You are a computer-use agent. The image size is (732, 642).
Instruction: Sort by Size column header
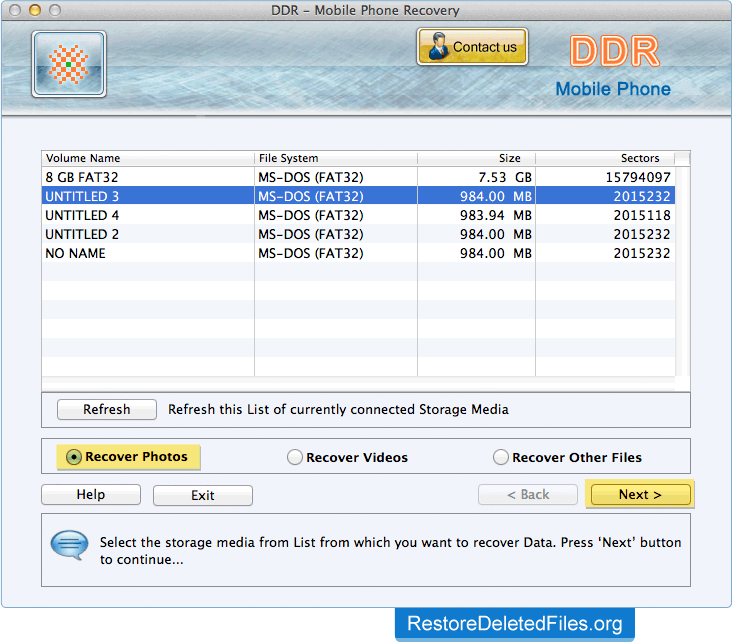pos(476,158)
